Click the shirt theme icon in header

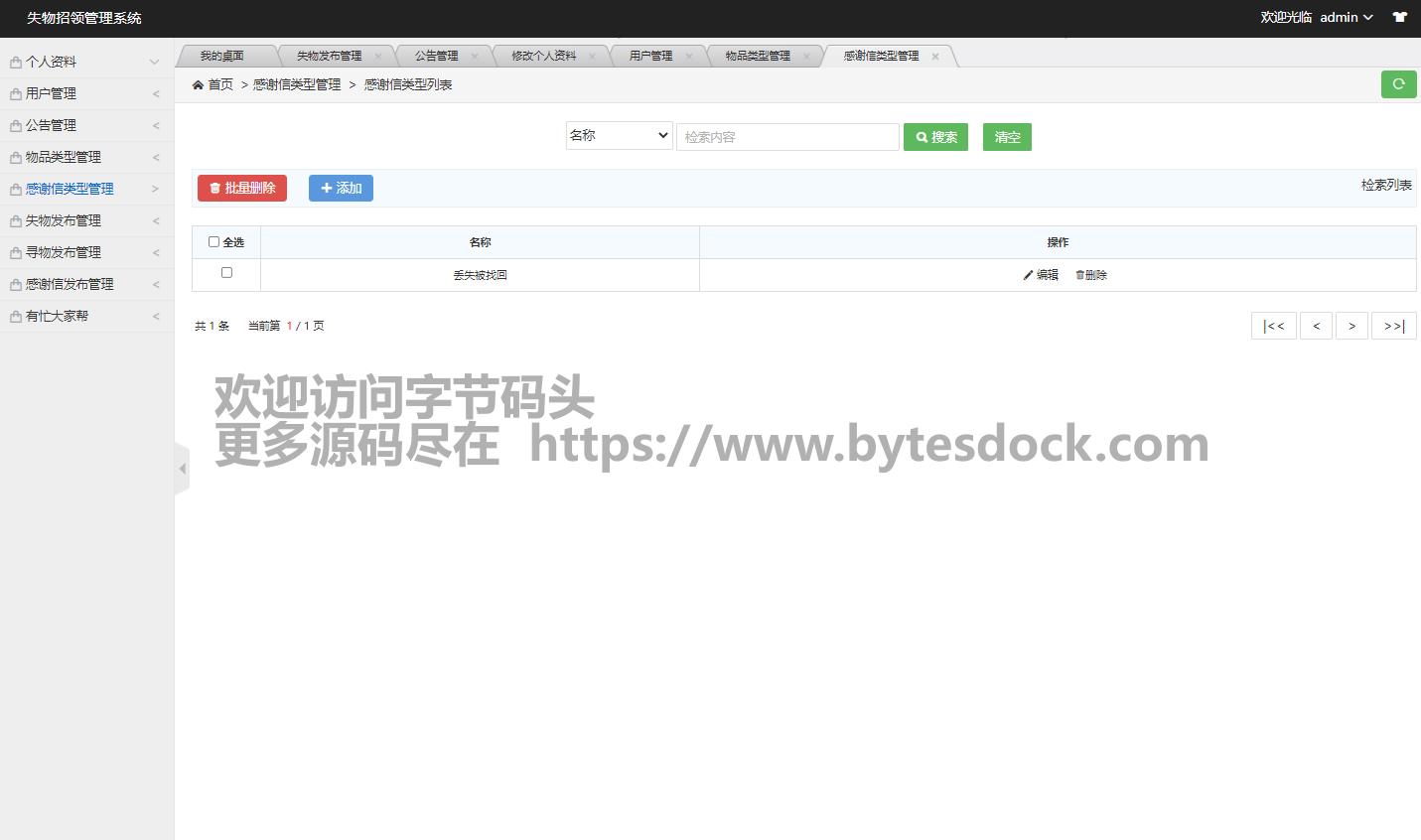1399,17
